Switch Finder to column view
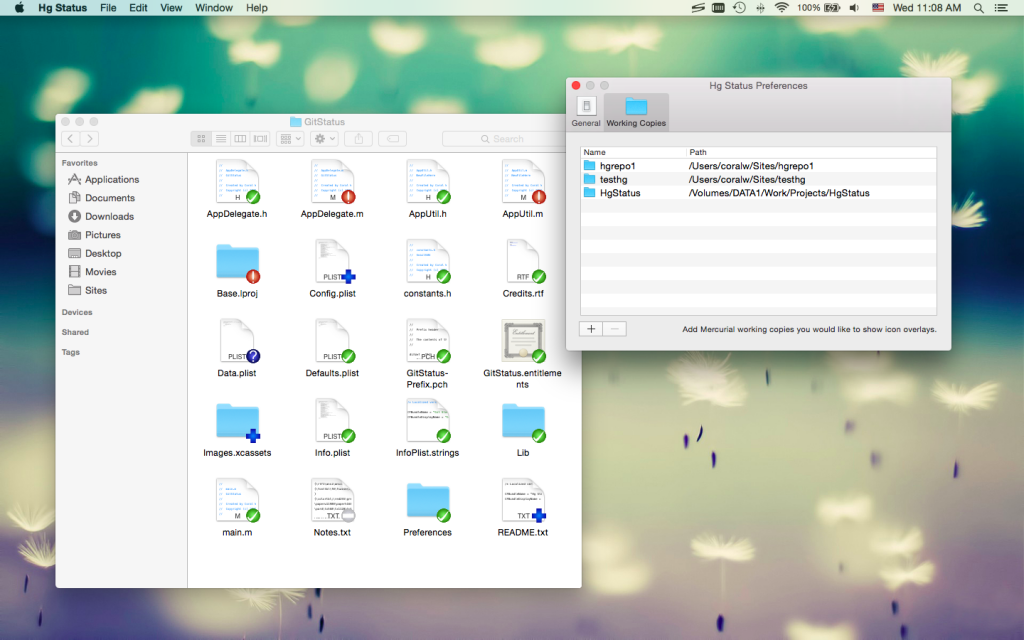This screenshot has width=1024, height=640. [240, 138]
